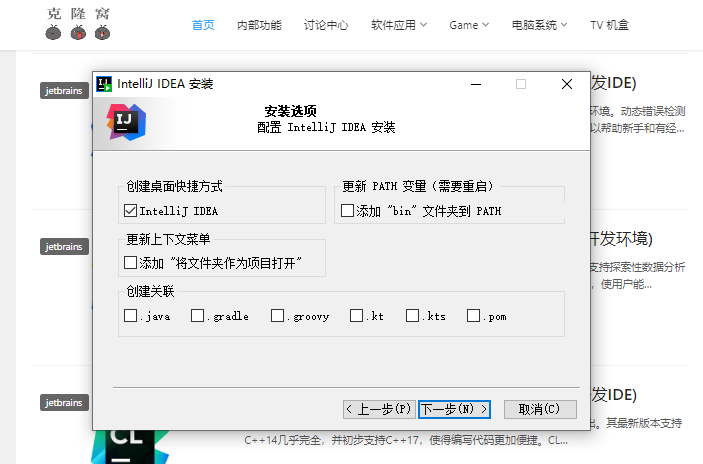703x464 pixels.
Task: Click the "更新 PATH 变量（需要重启）" group label
Action: pyautogui.click(x=418, y=186)
